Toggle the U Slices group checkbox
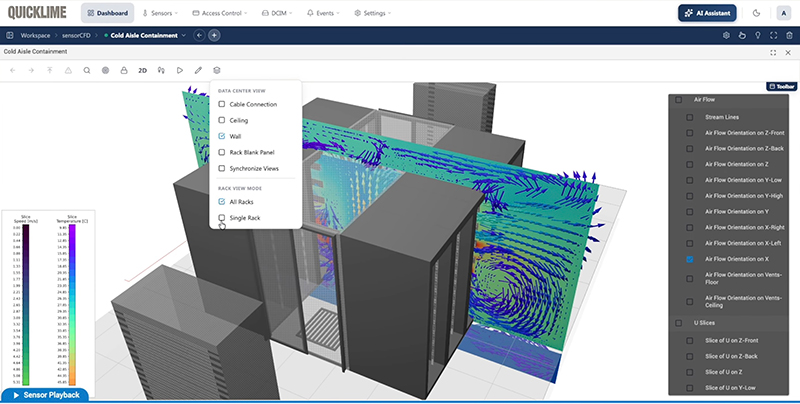The width and height of the screenshot is (800, 404). (x=679, y=323)
